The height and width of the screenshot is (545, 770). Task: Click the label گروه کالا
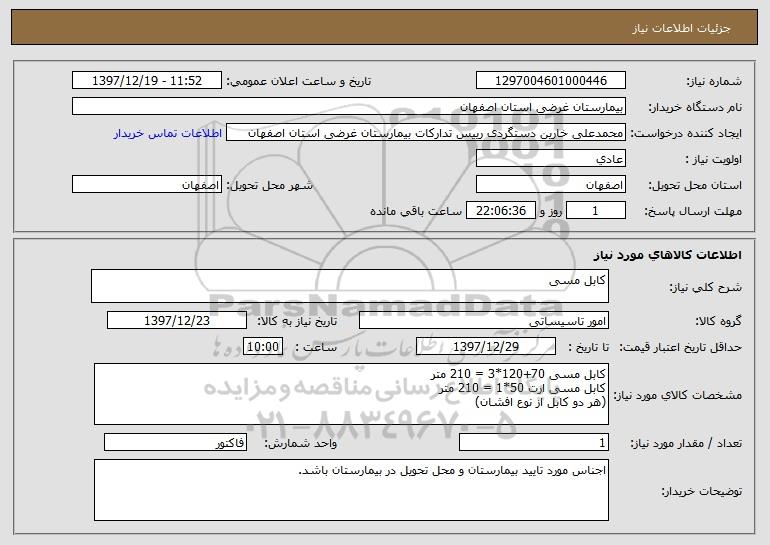(x=719, y=321)
